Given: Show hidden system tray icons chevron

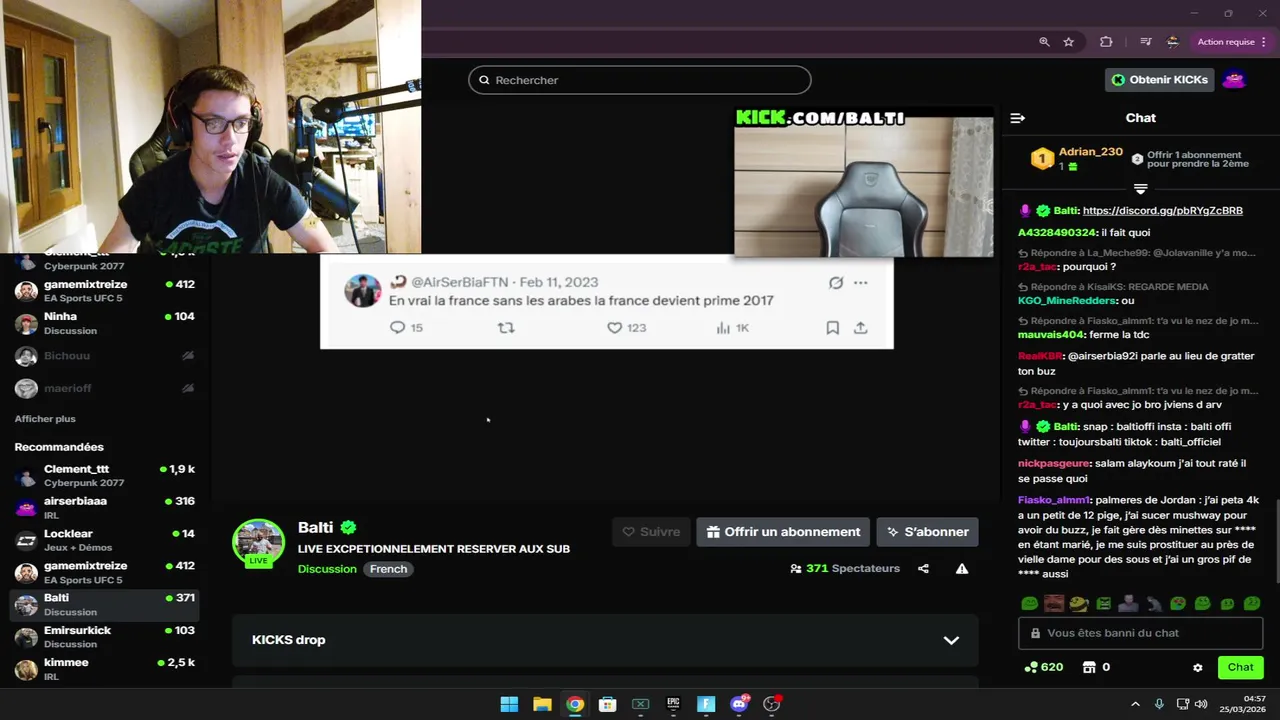Looking at the screenshot, I should click(x=1135, y=704).
